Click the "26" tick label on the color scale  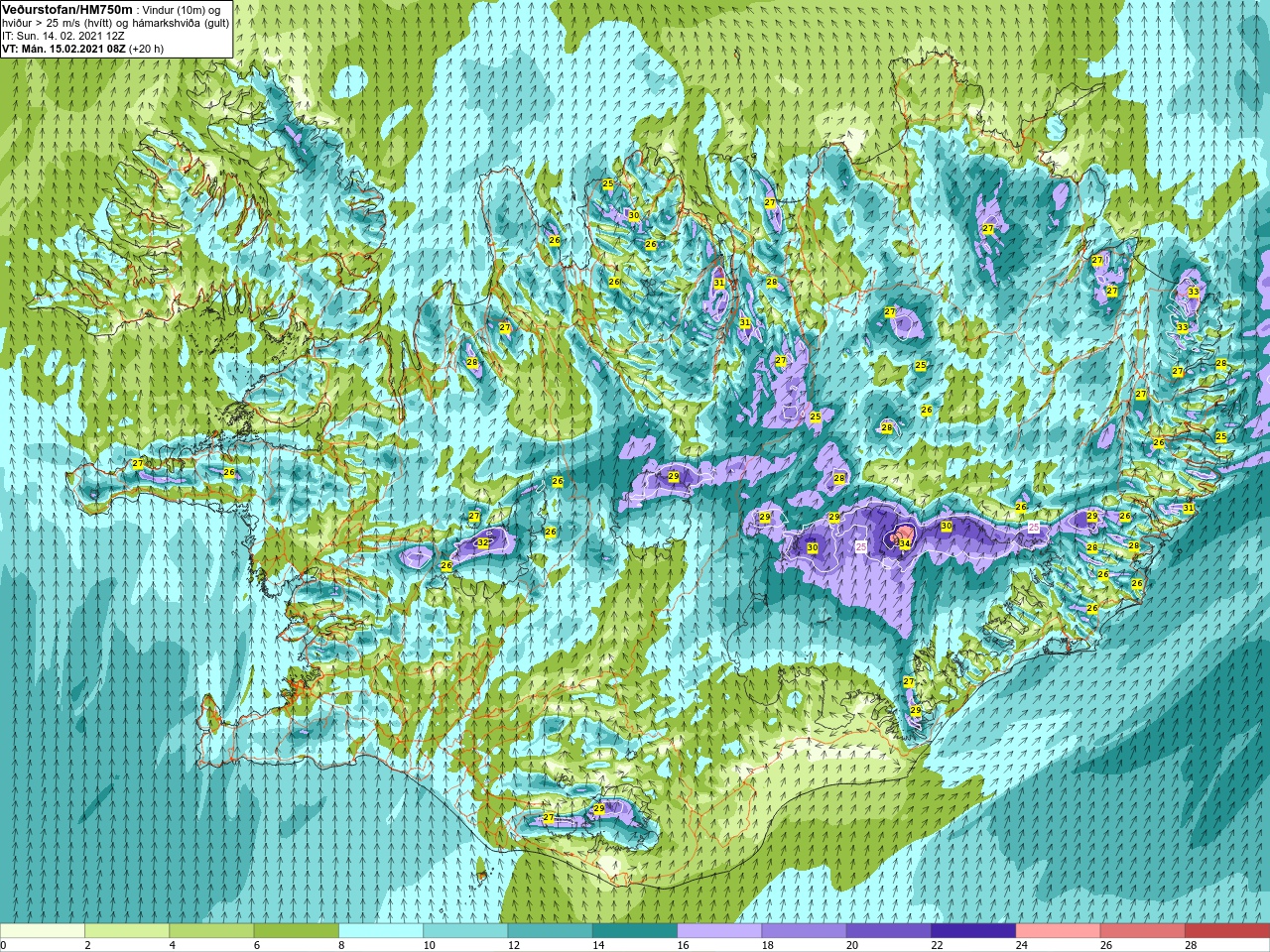[1107, 945]
